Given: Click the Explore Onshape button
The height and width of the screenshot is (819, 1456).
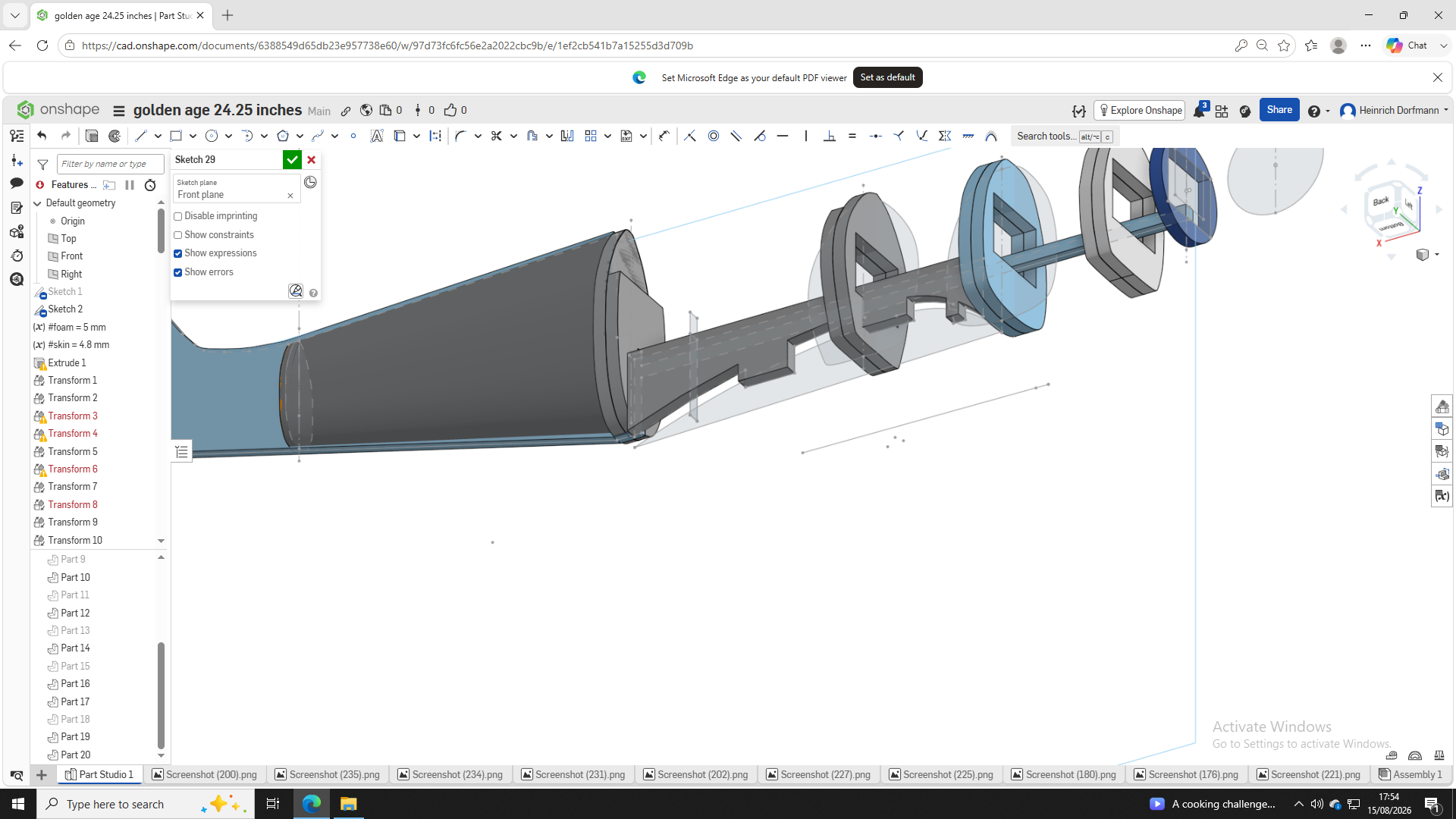Looking at the screenshot, I should (x=1140, y=111).
